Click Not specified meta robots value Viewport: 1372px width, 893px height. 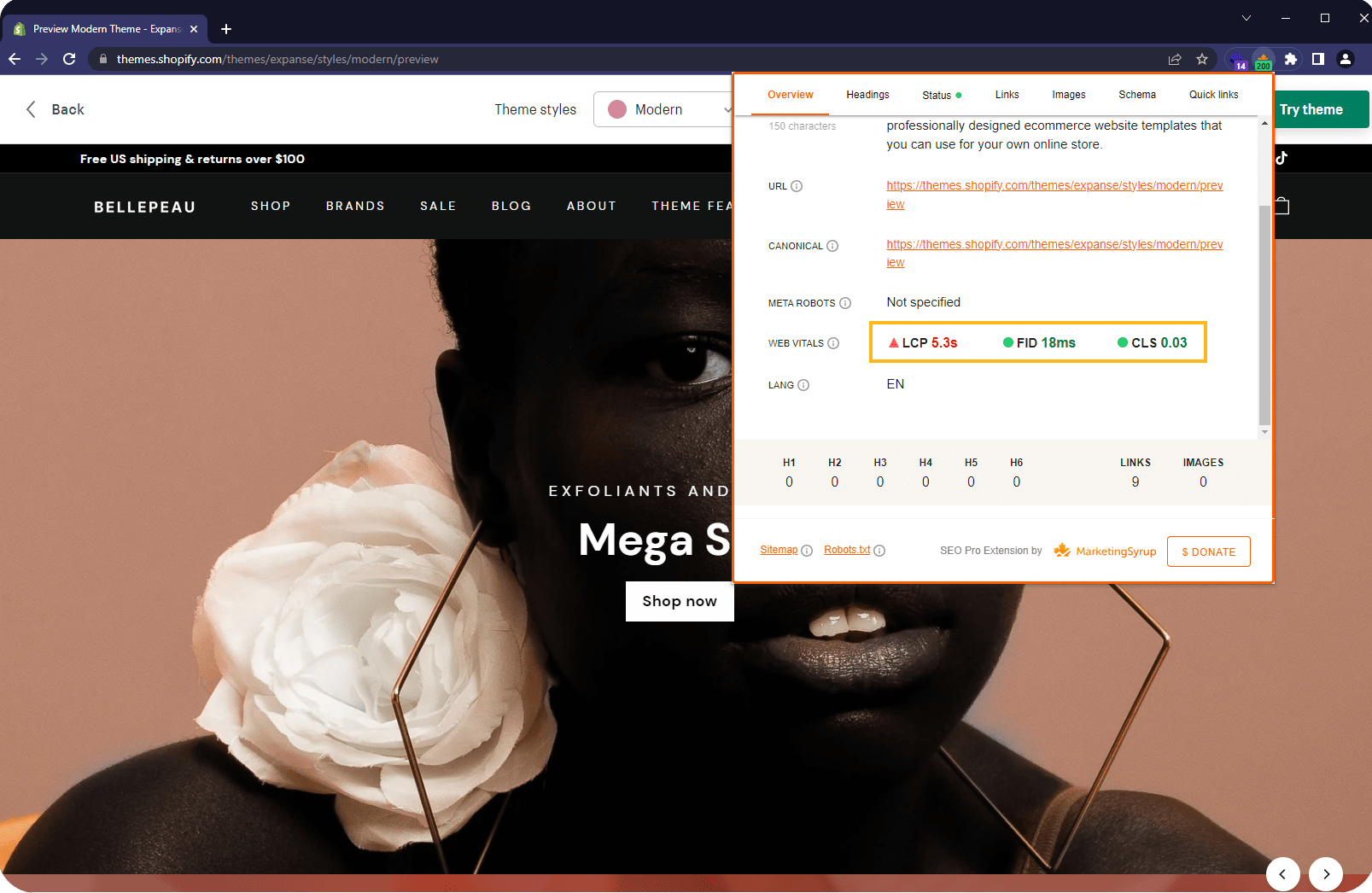coord(923,302)
